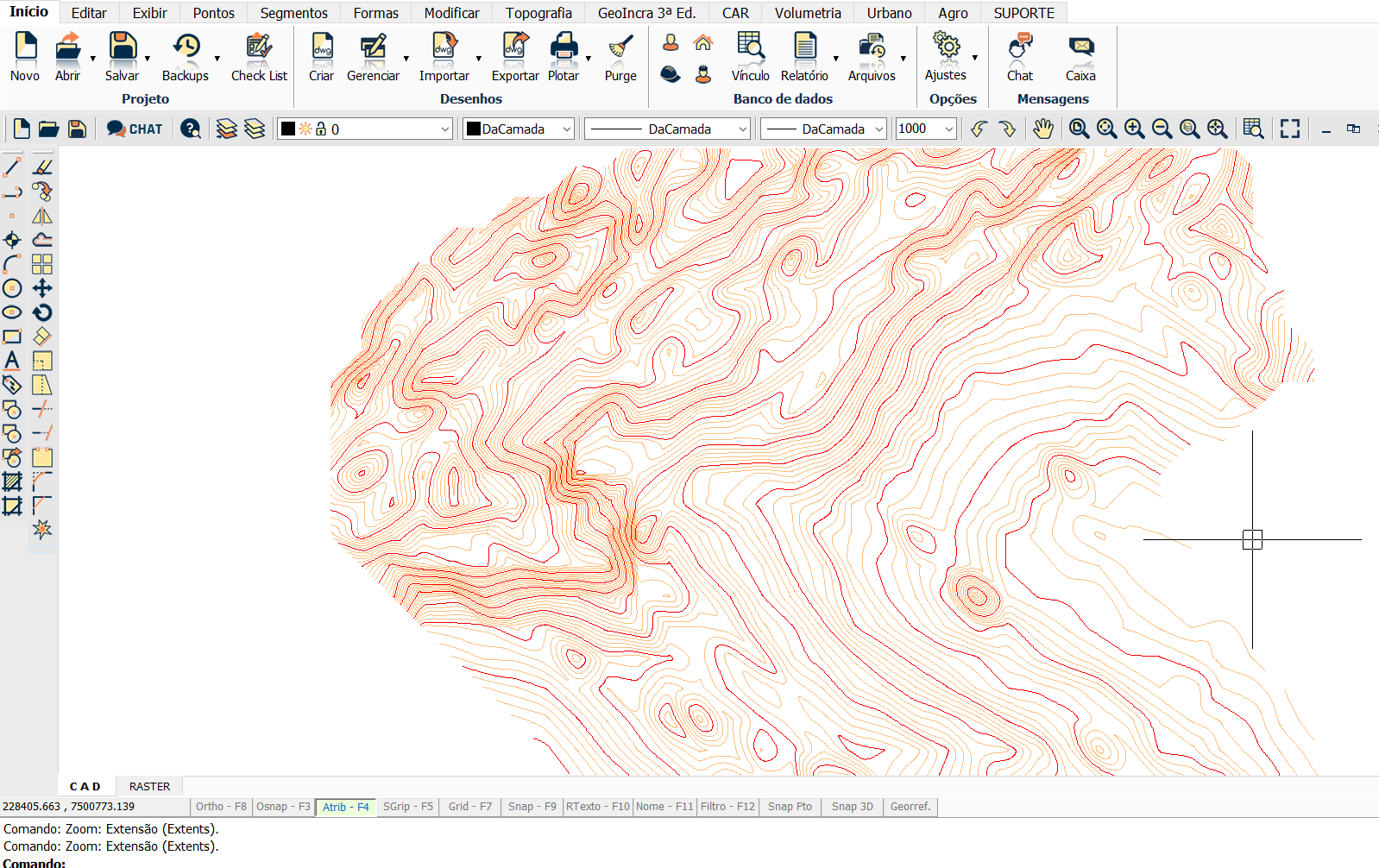This screenshot has width=1379, height=868.
Task: Expand the layer dropdown showing 0
Action: [444, 129]
